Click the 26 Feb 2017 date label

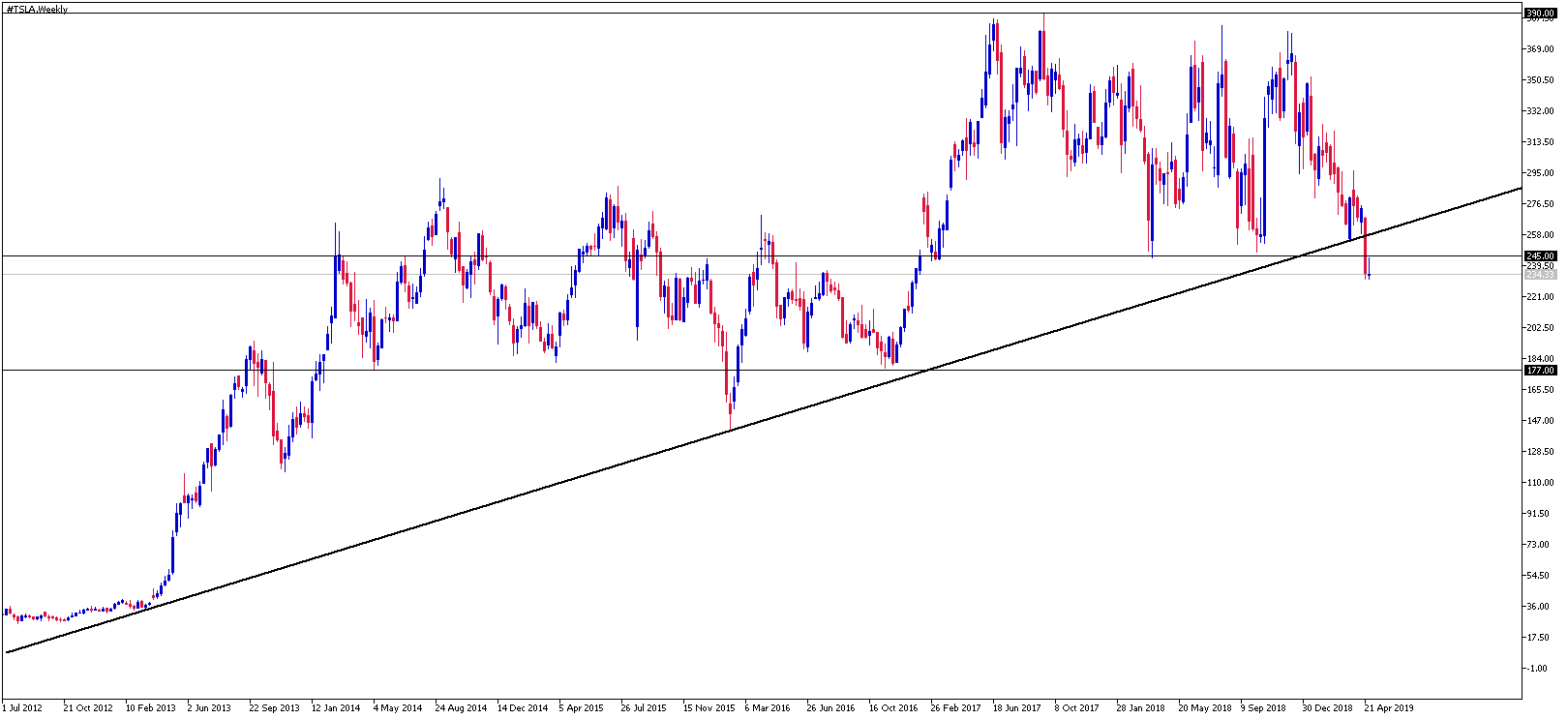tap(955, 708)
